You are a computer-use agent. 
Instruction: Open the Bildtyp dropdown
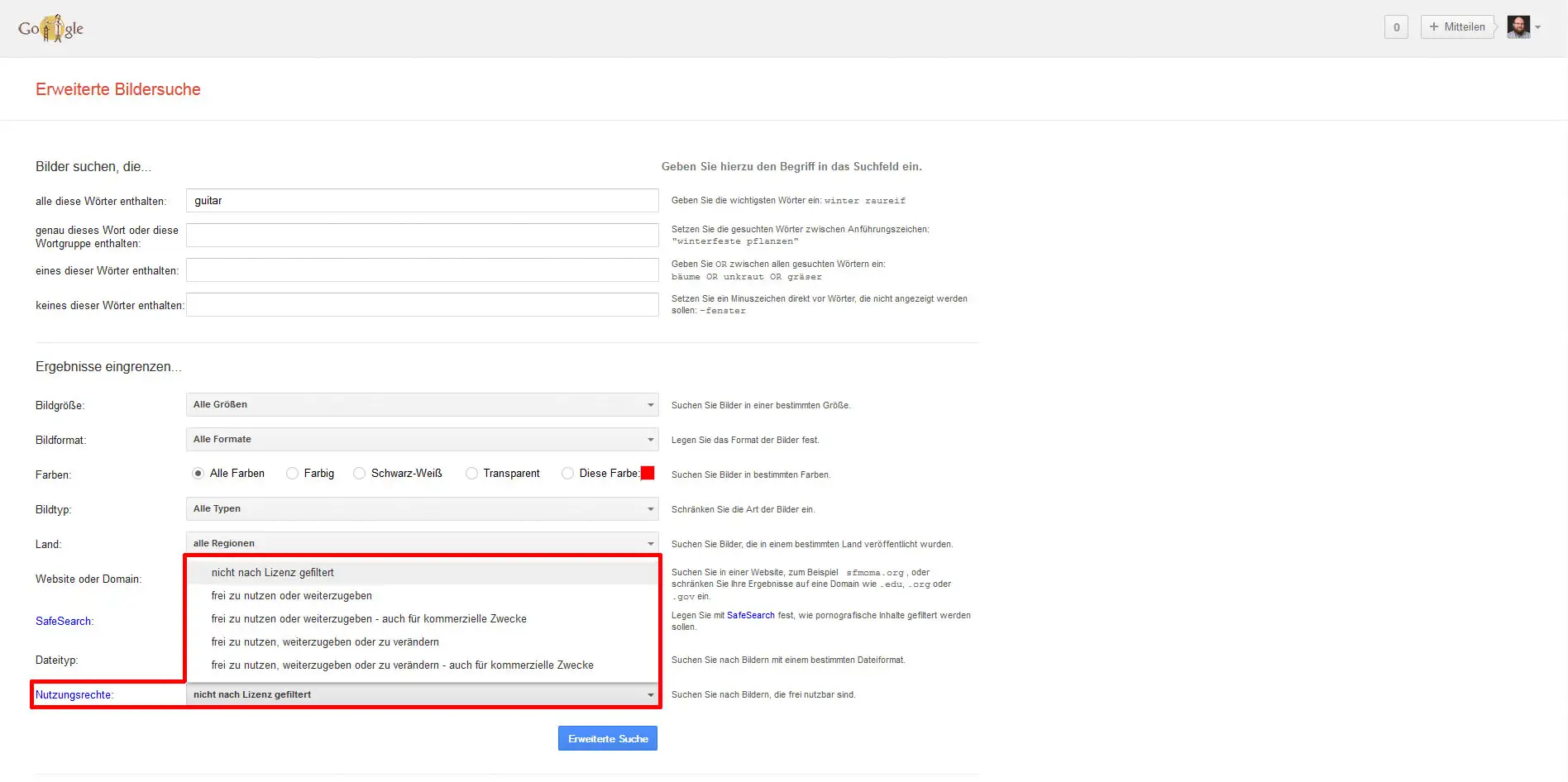pos(423,508)
